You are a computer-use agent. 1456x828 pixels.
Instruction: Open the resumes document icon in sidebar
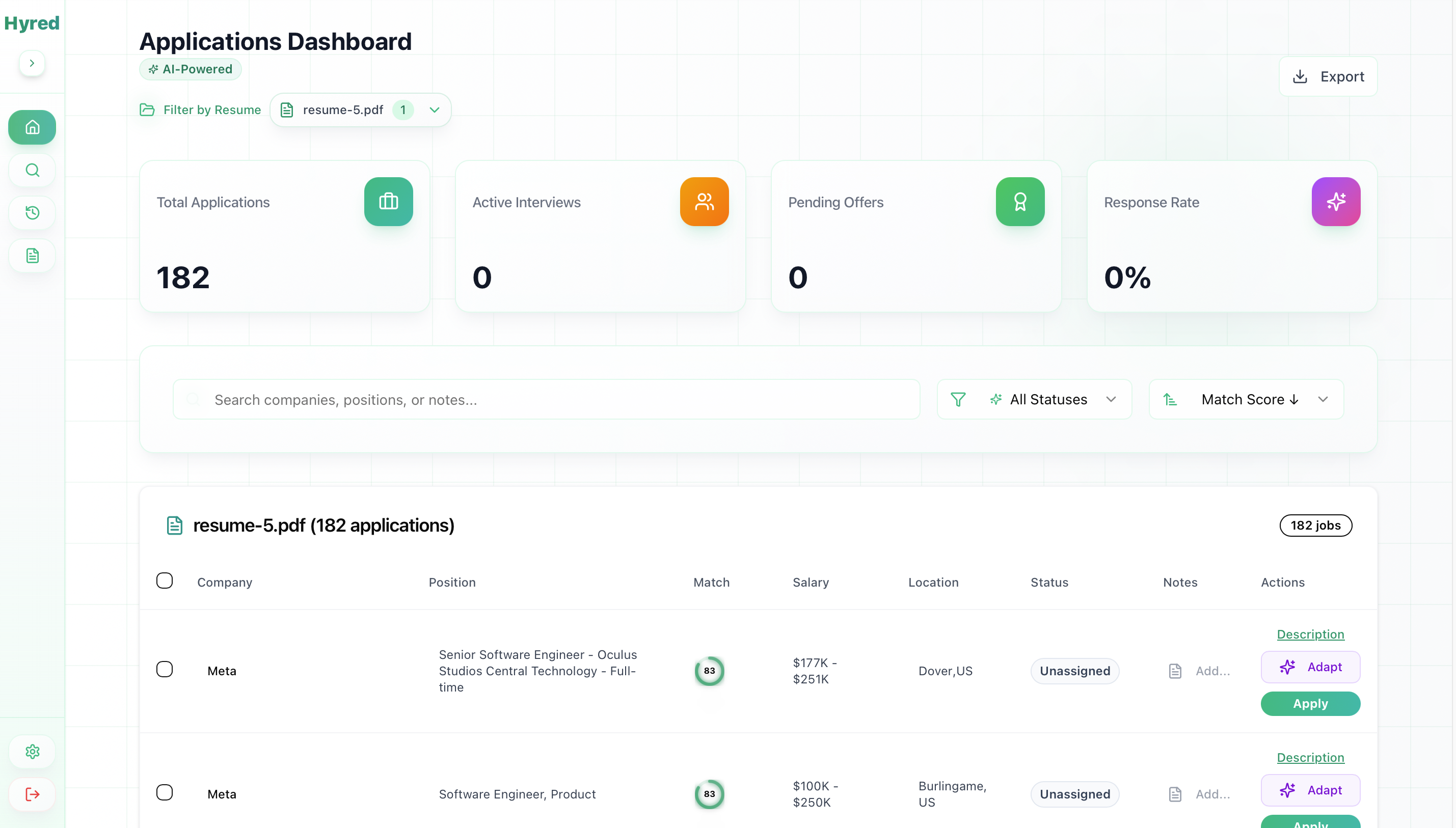32,255
